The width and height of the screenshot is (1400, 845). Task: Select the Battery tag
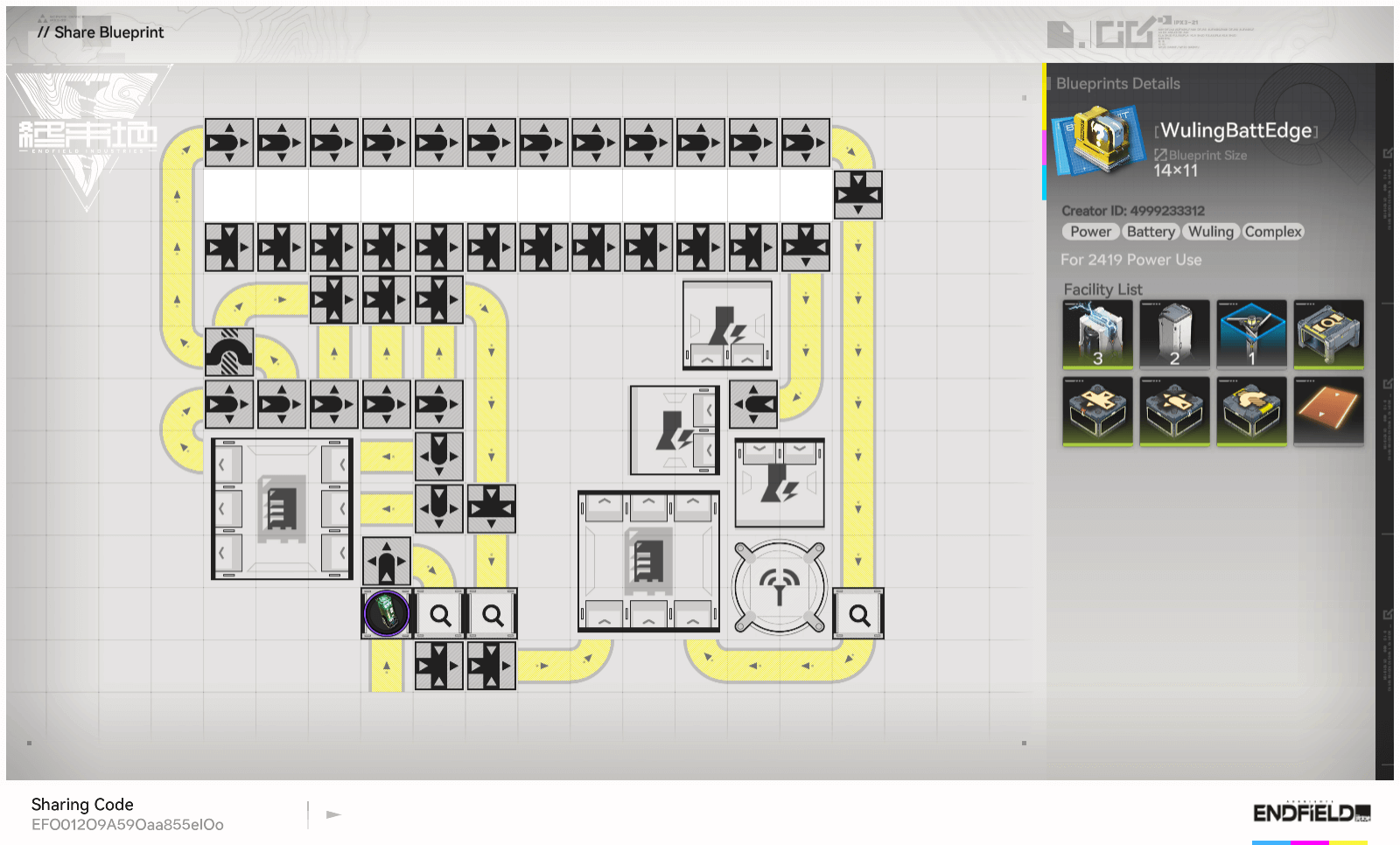[1150, 232]
